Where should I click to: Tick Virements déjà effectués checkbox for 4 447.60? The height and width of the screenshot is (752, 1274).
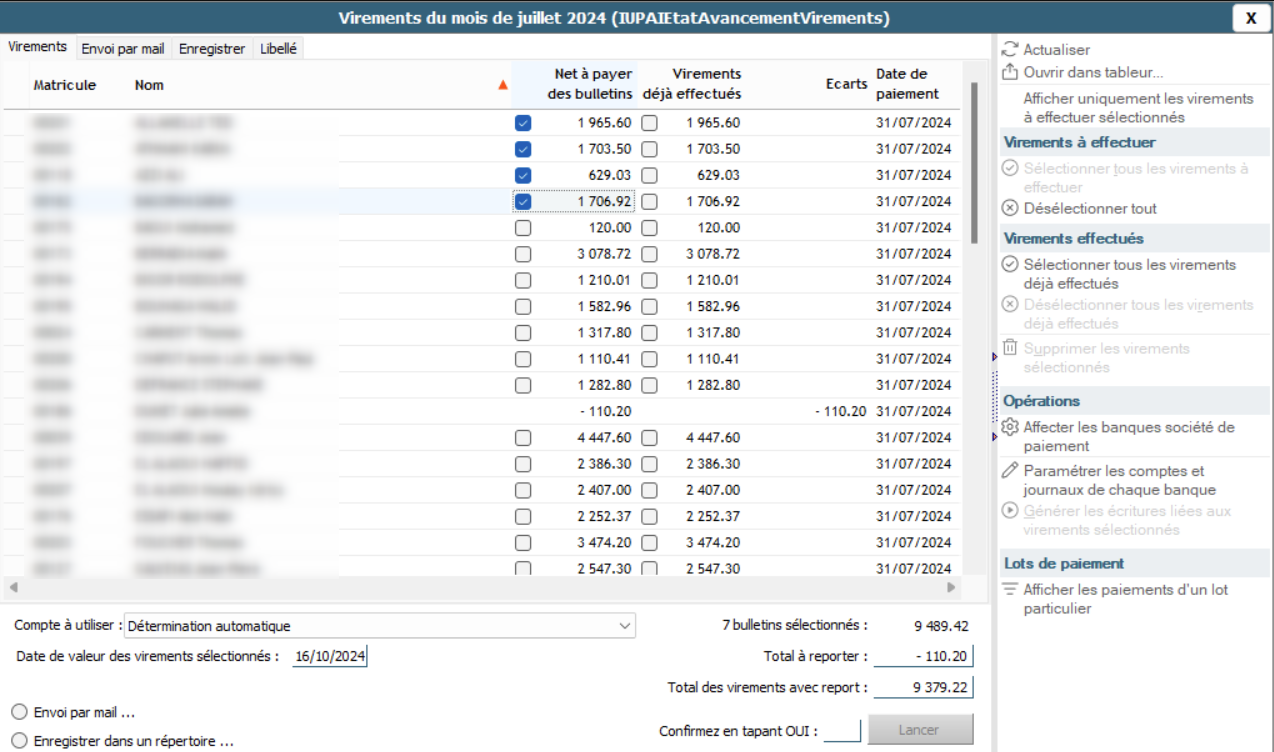click(650, 437)
